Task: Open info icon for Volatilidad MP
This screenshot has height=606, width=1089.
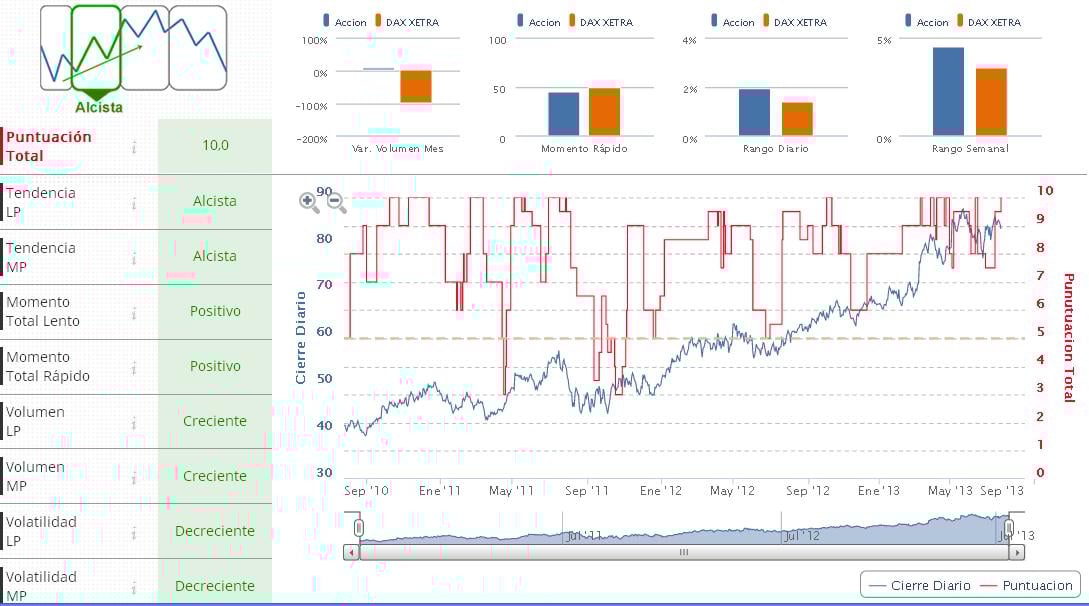Action: point(134,587)
